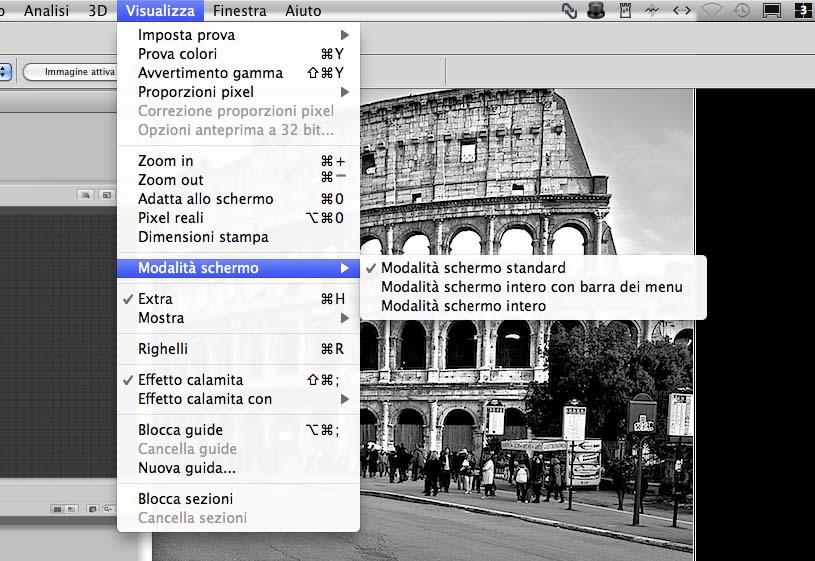Open the Analisi menu
815x561 pixels.
46,10
